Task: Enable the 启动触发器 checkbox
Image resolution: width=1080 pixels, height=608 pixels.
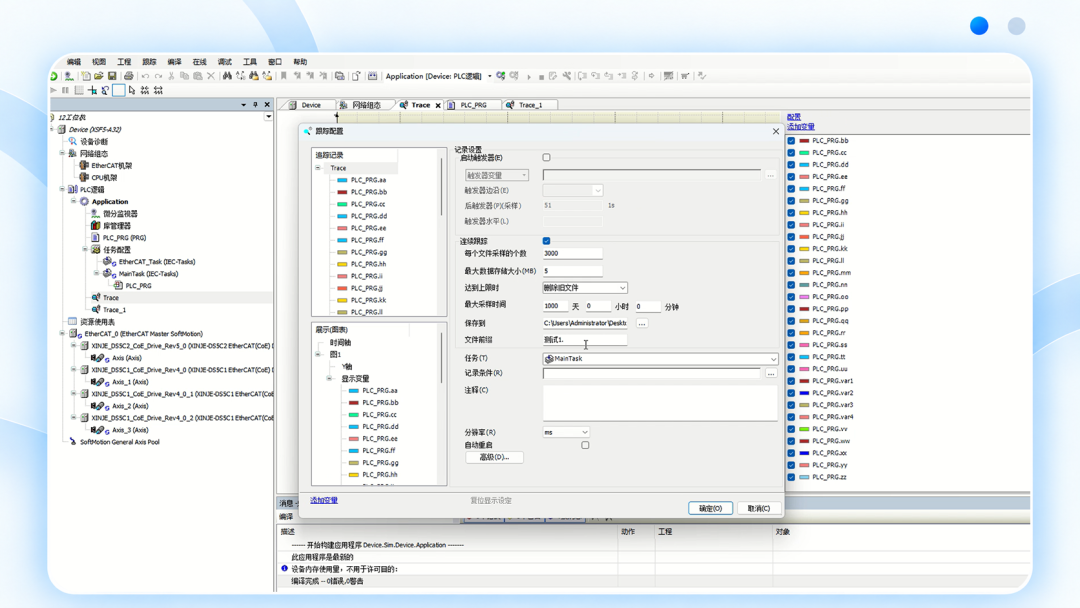Action: [546, 158]
